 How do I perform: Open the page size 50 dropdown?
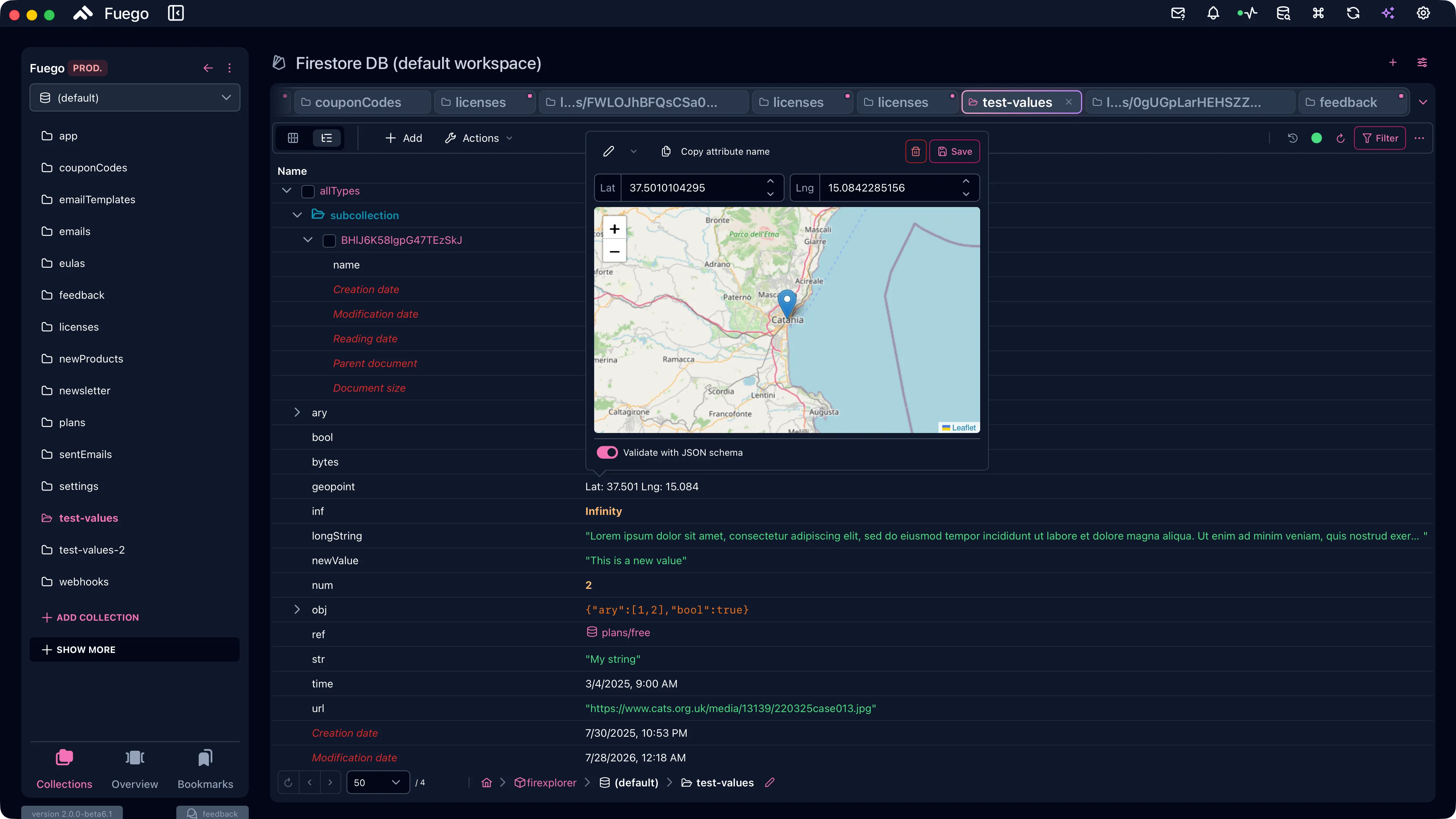tap(378, 783)
